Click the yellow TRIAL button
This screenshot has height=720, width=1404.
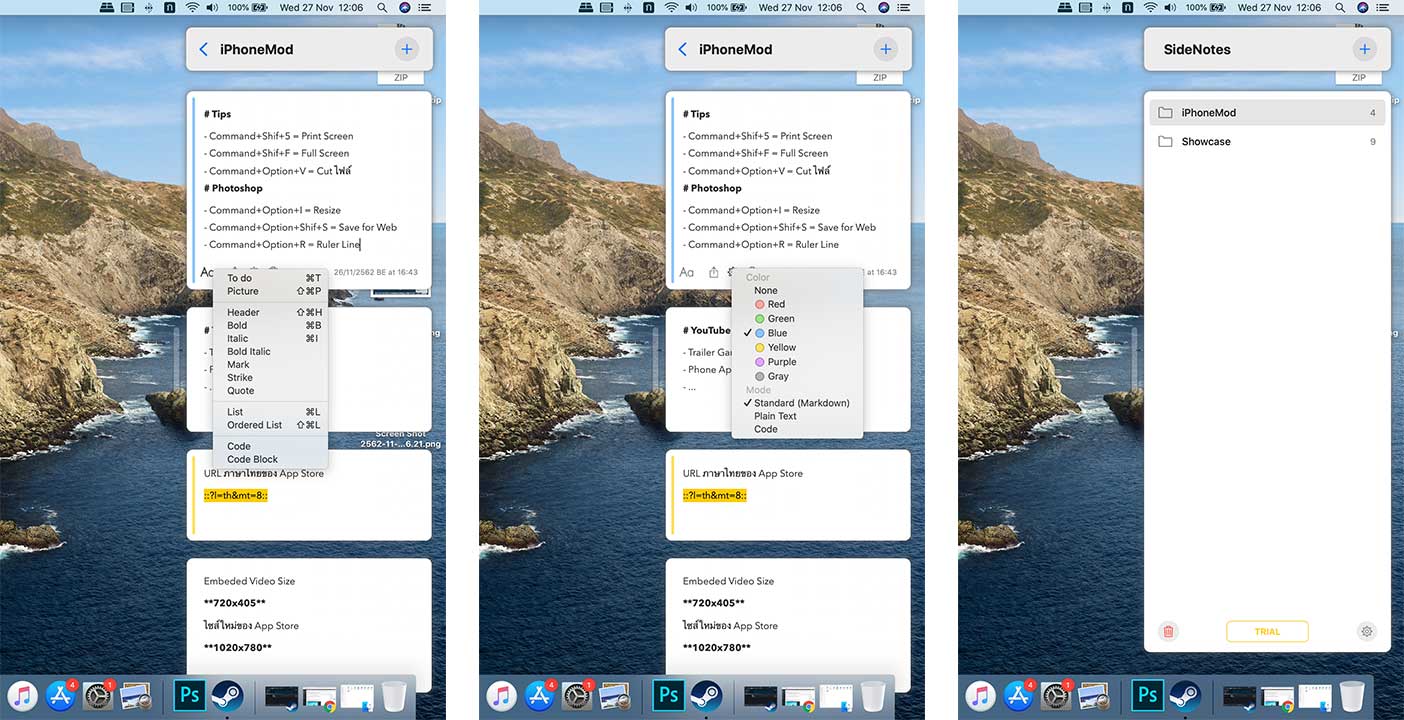[x=1267, y=631]
